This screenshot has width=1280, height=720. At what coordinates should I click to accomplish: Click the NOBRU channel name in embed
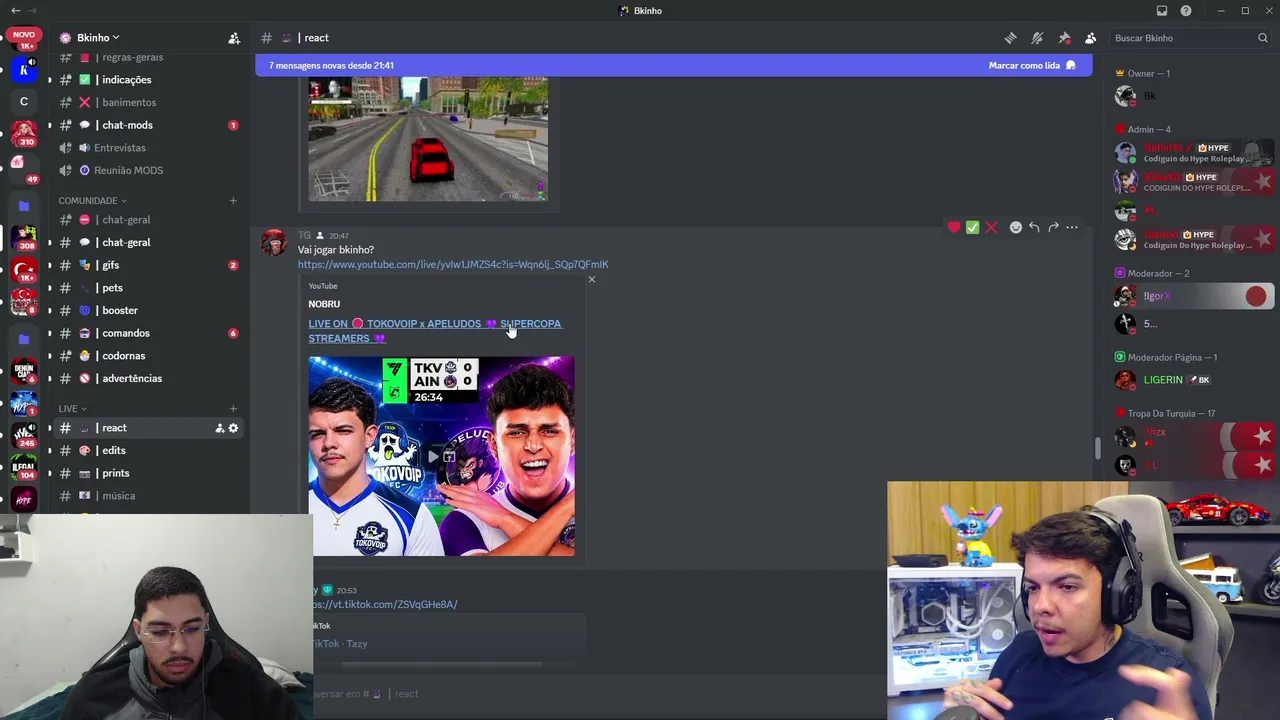tap(324, 304)
